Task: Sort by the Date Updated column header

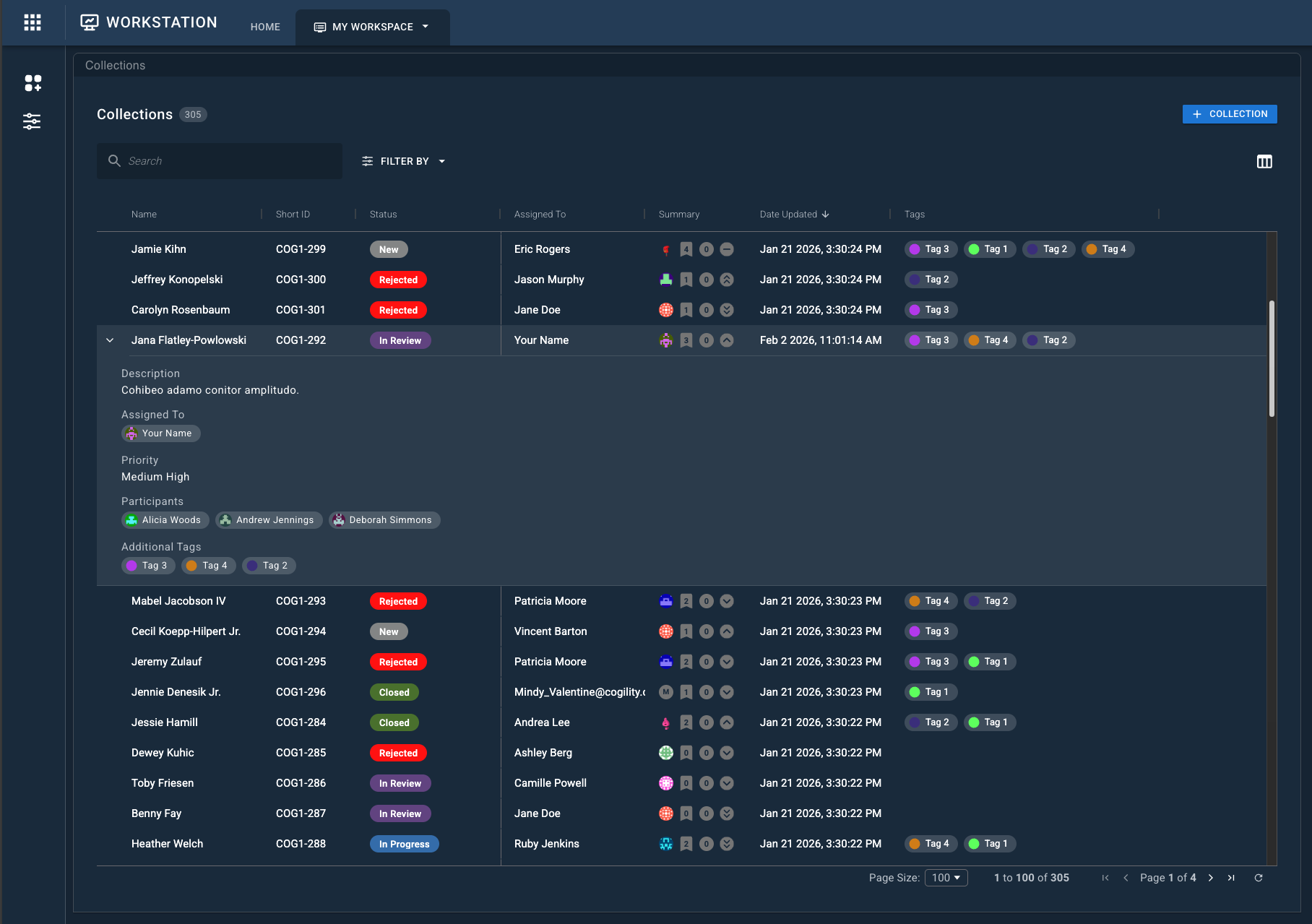Action: 787,214
